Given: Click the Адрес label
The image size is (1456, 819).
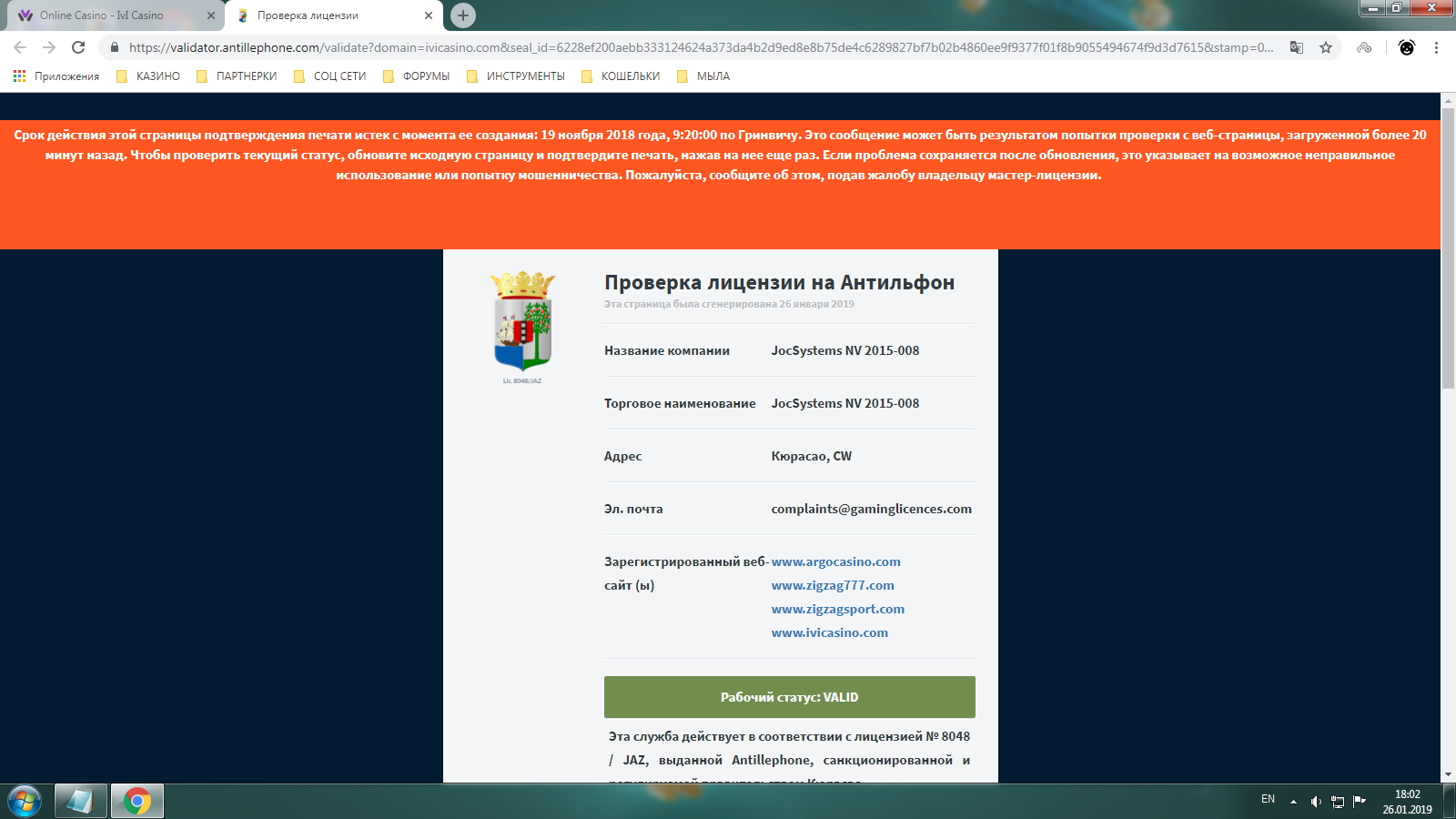Looking at the screenshot, I should click(622, 456).
